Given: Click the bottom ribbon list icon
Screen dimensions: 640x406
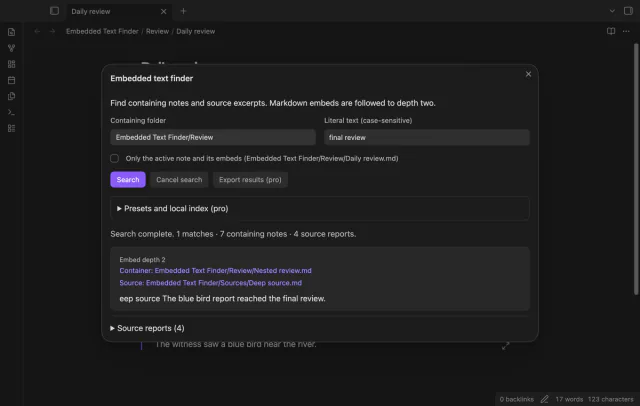Looking at the screenshot, I should 11,128.
